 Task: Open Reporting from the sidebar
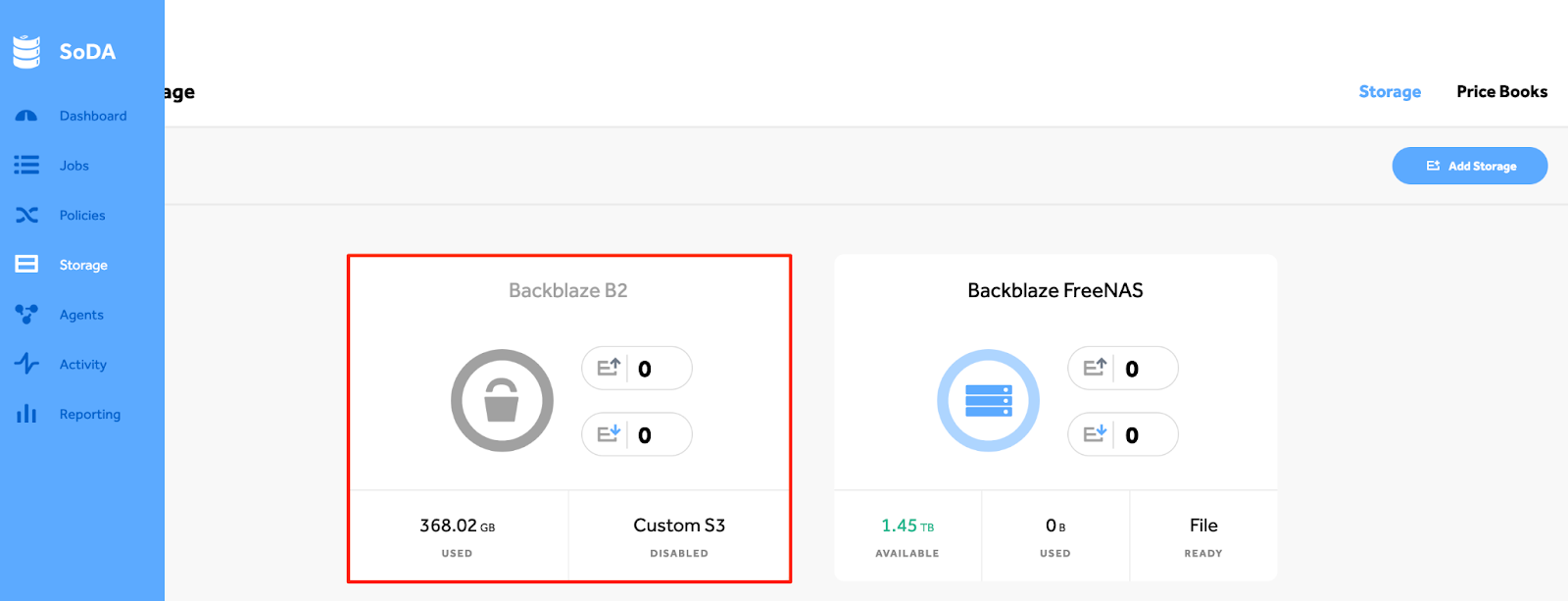point(90,414)
